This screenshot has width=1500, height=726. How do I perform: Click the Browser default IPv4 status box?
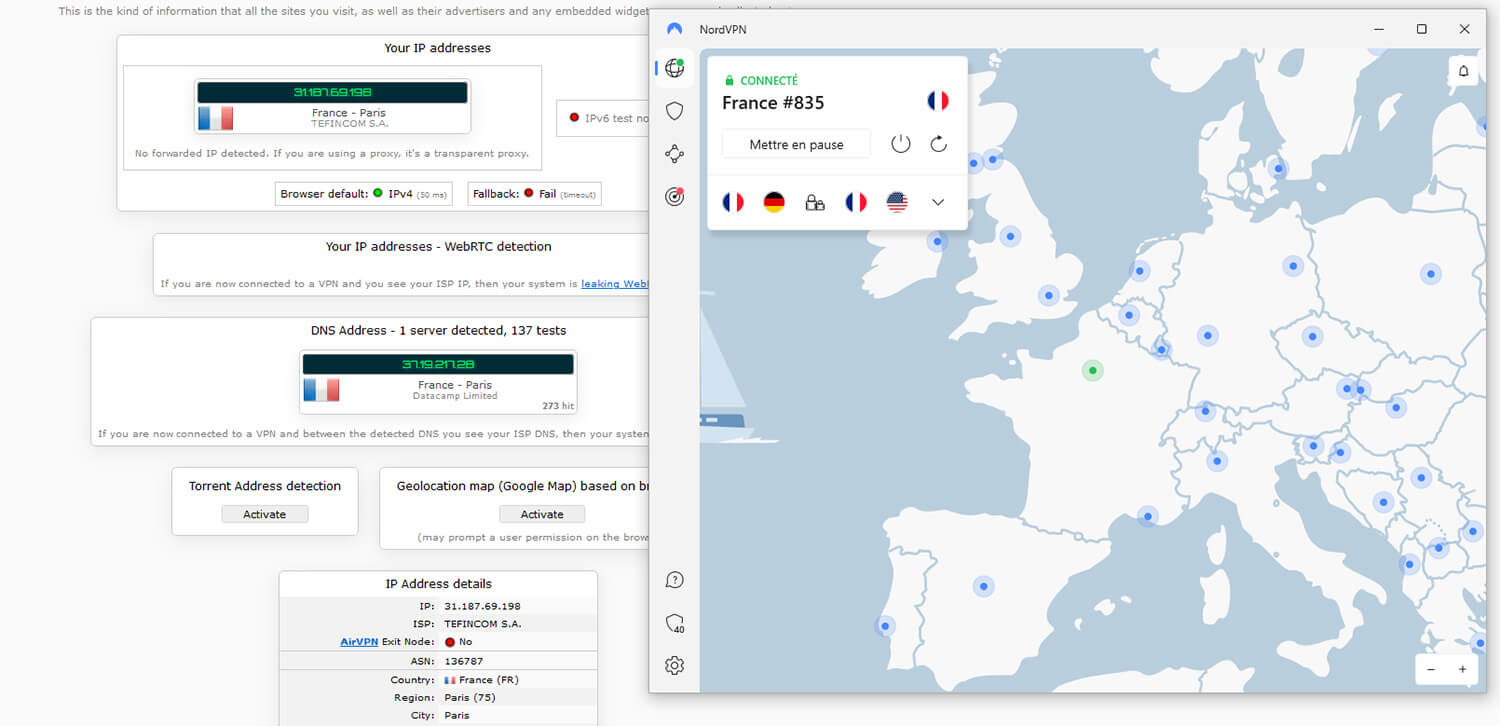(x=366, y=194)
